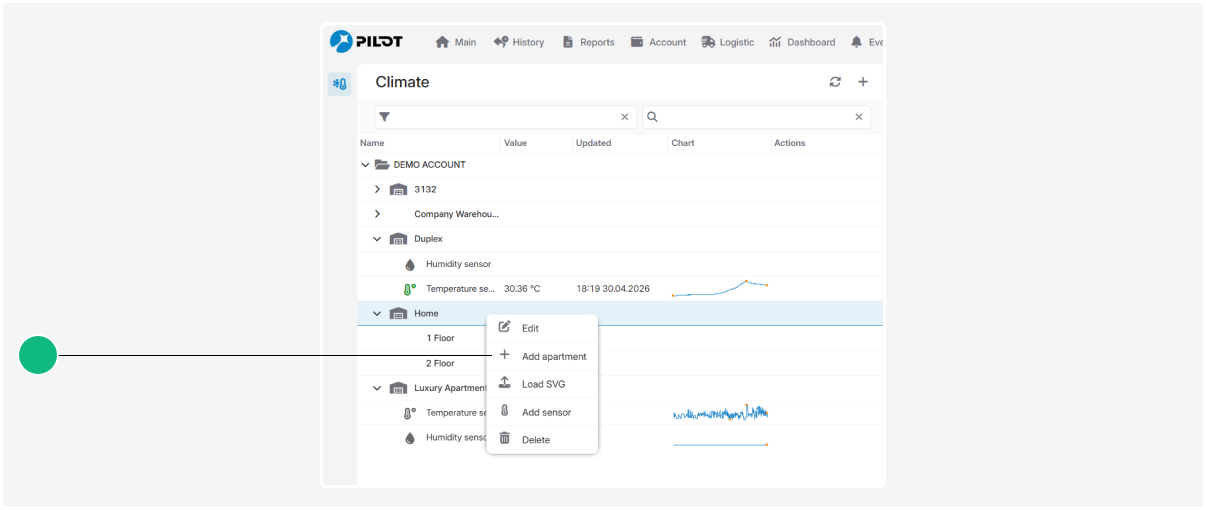This screenshot has width=1206, height=510.
Task: Open the Reports tab
Action: 588,42
